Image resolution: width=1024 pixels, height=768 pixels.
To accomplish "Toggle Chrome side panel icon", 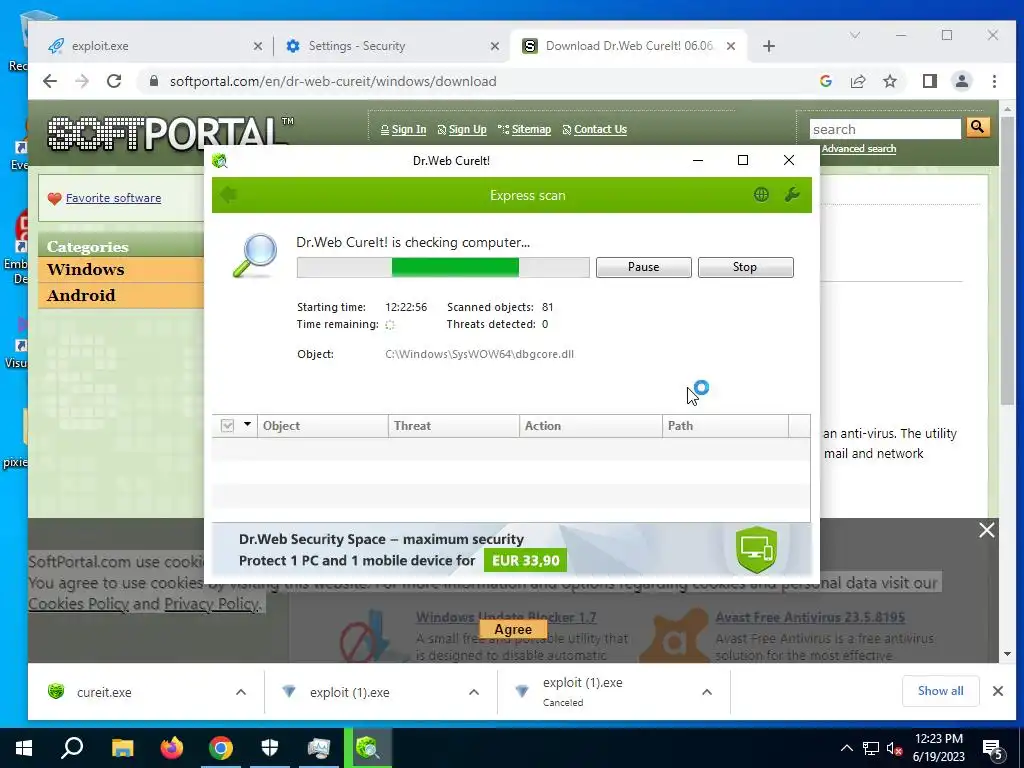I will click(x=929, y=81).
